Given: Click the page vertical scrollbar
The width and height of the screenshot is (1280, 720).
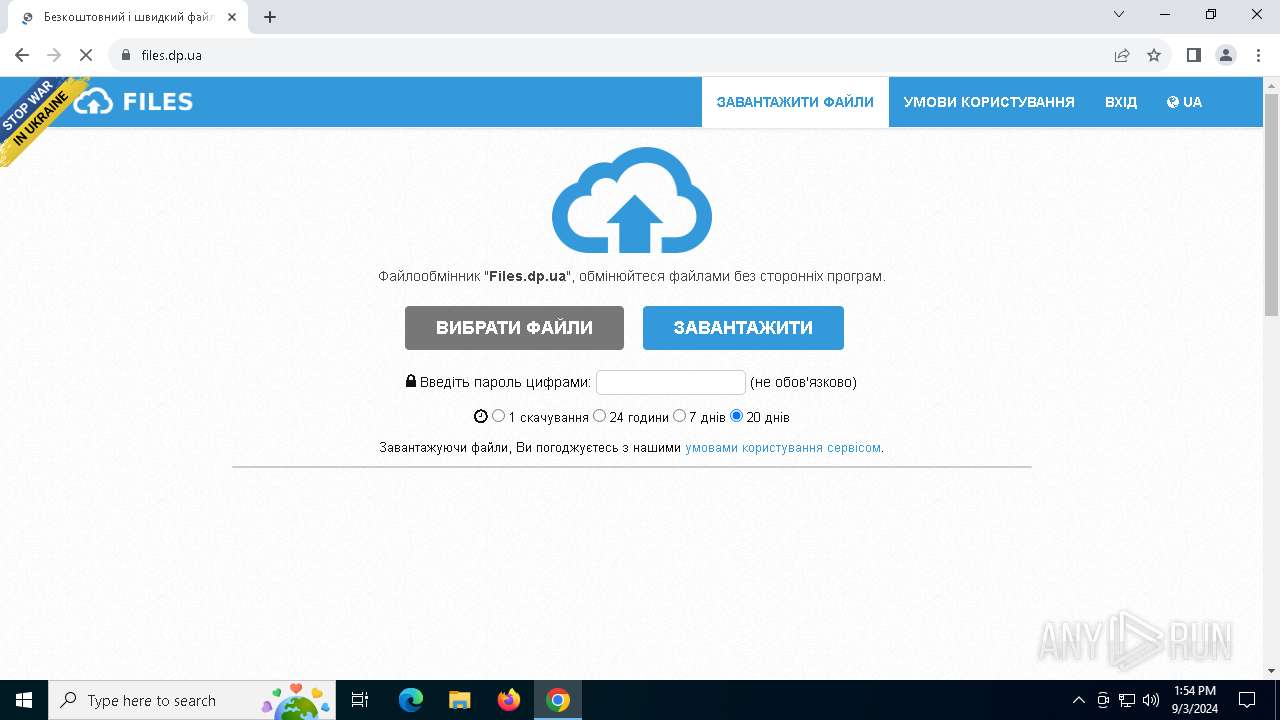Looking at the screenshot, I should point(1271,205).
